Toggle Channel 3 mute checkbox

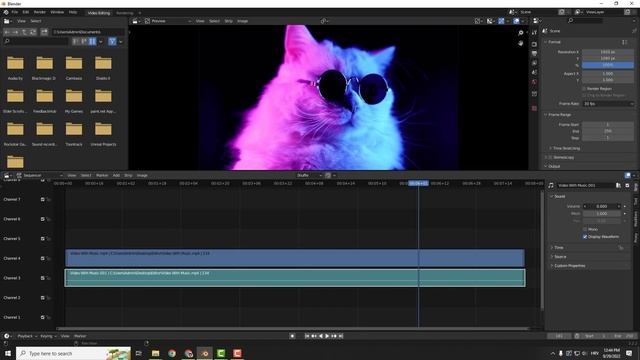42,278
